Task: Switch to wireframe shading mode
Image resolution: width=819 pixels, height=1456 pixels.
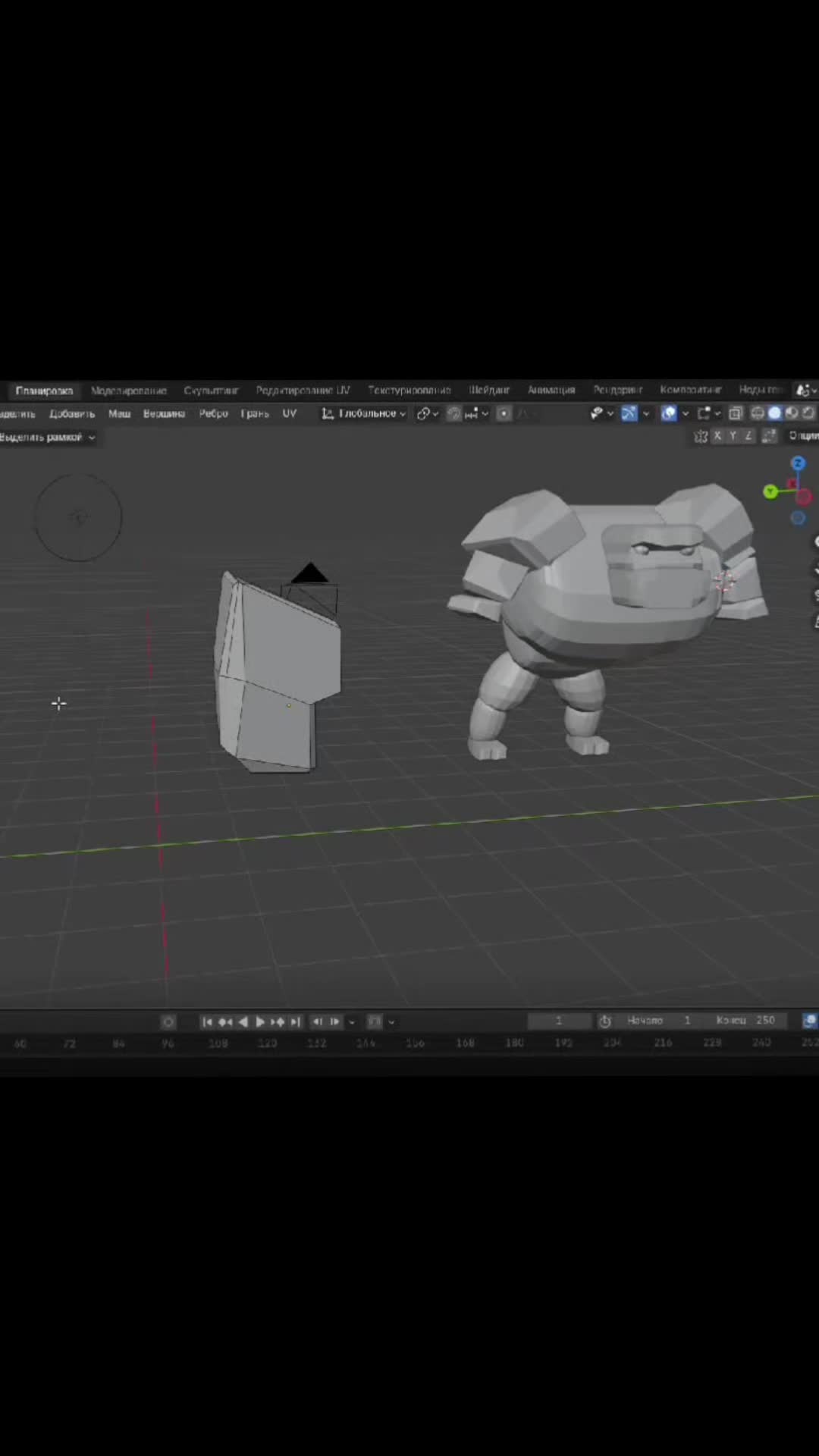Action: point(758,413)
